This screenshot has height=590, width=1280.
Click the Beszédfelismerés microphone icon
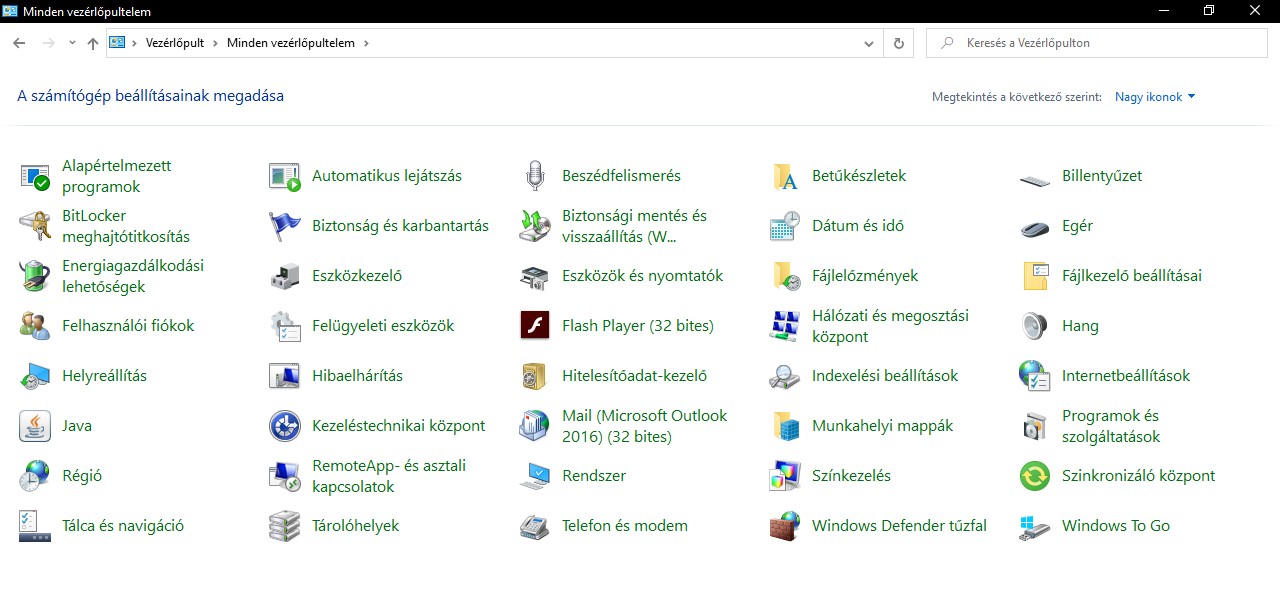(x=535, y=176)
